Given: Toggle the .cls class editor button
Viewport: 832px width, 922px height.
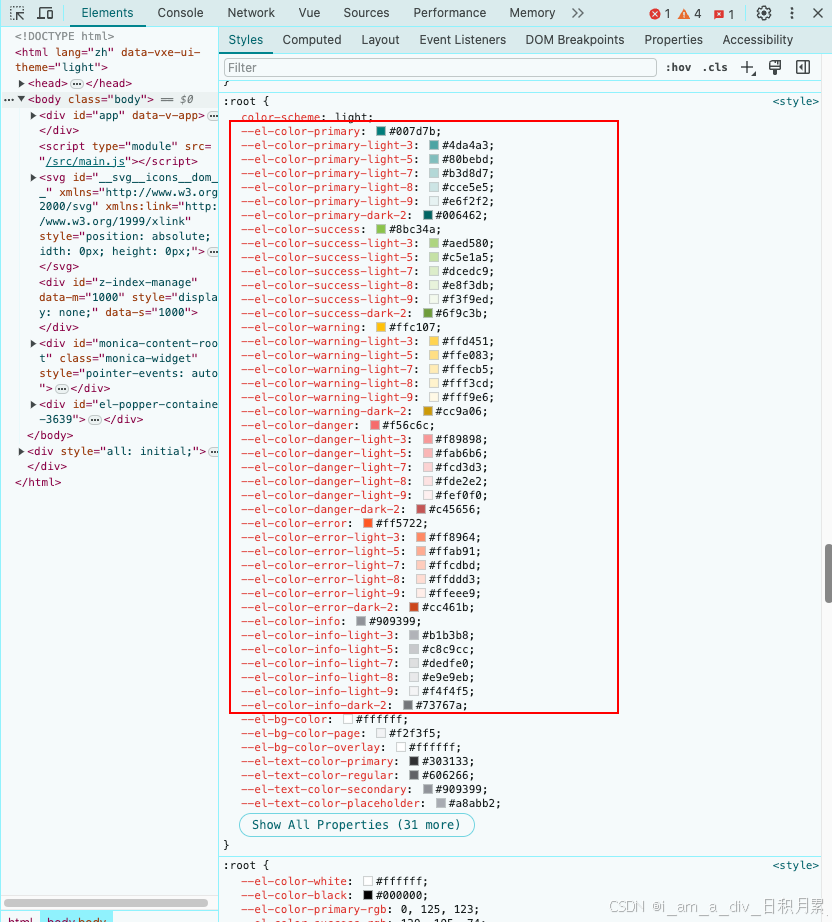Looking at the screenshot, I should click(x=715, y=68).
